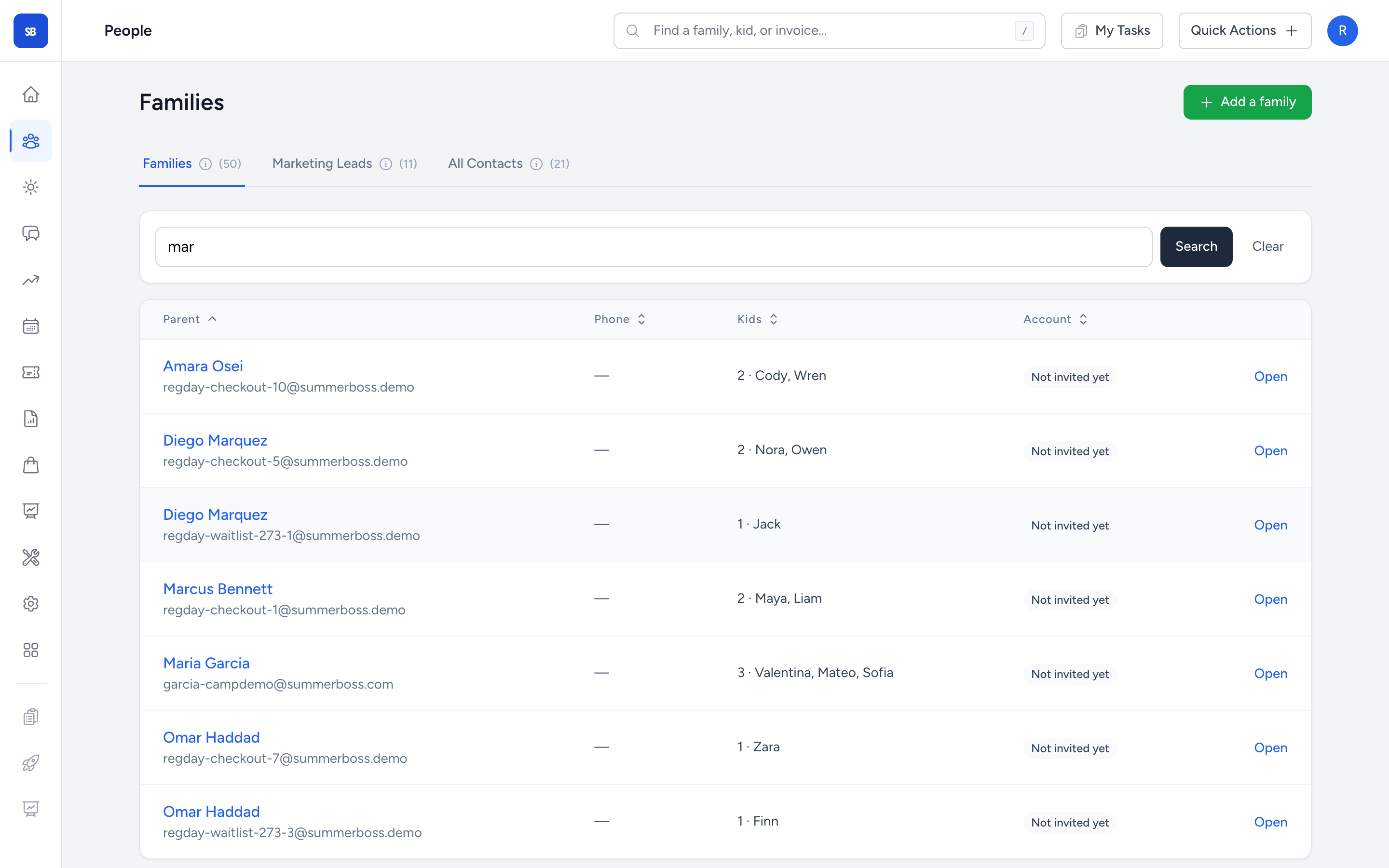Open the settings gear sidebar icon
The width and height of the screenshot is (1389, 868).
coord(30,604)
